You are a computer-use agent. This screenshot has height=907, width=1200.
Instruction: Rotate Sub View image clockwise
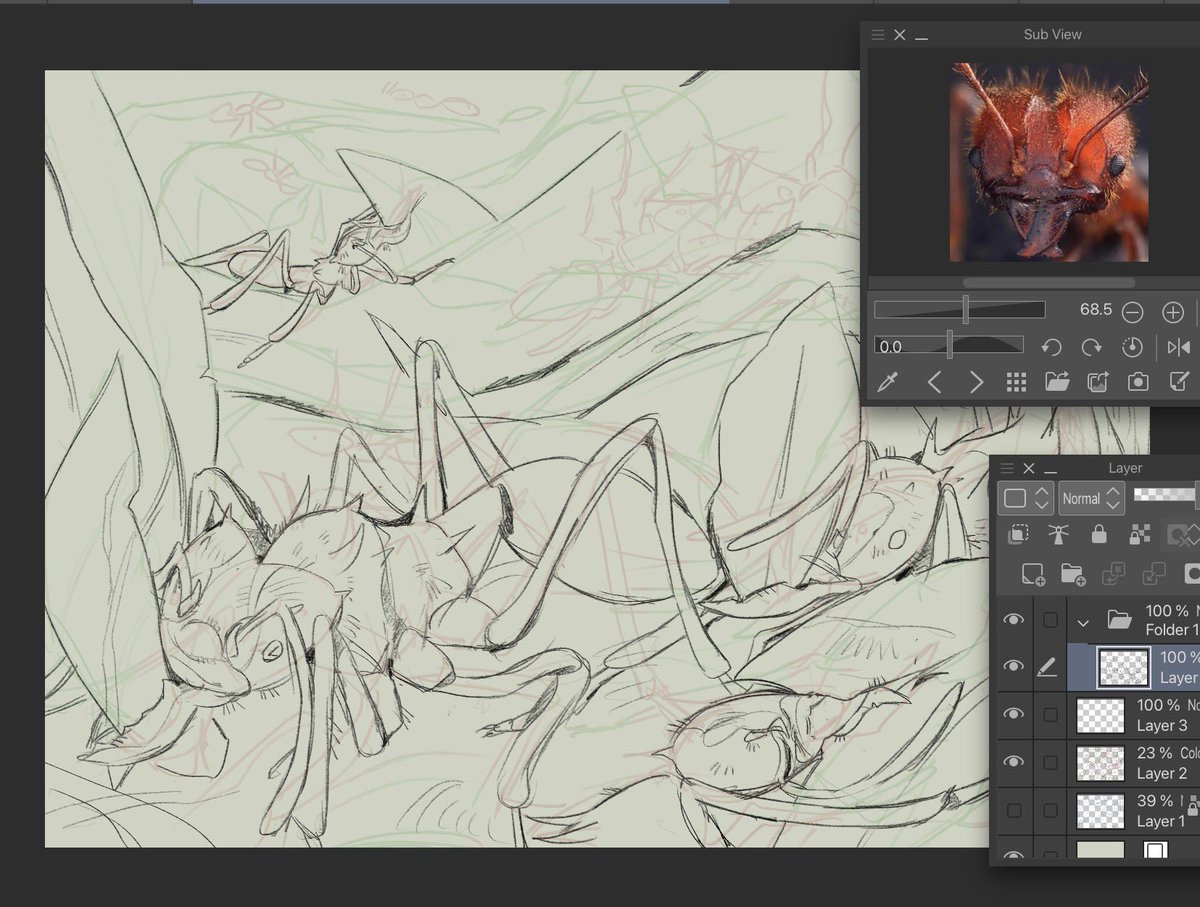coord(1092,347)
